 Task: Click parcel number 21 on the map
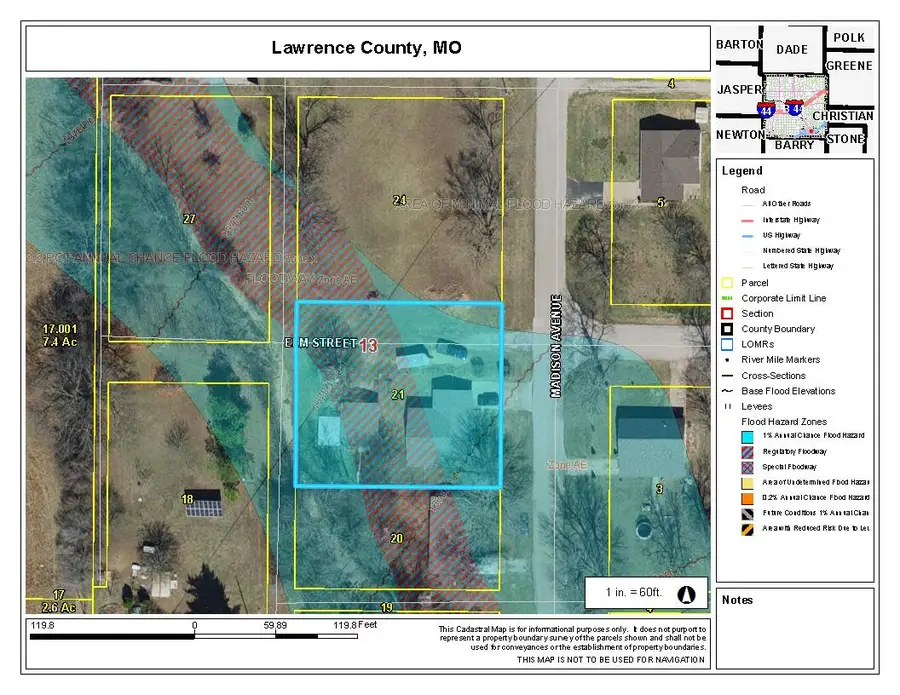(397, 396)
